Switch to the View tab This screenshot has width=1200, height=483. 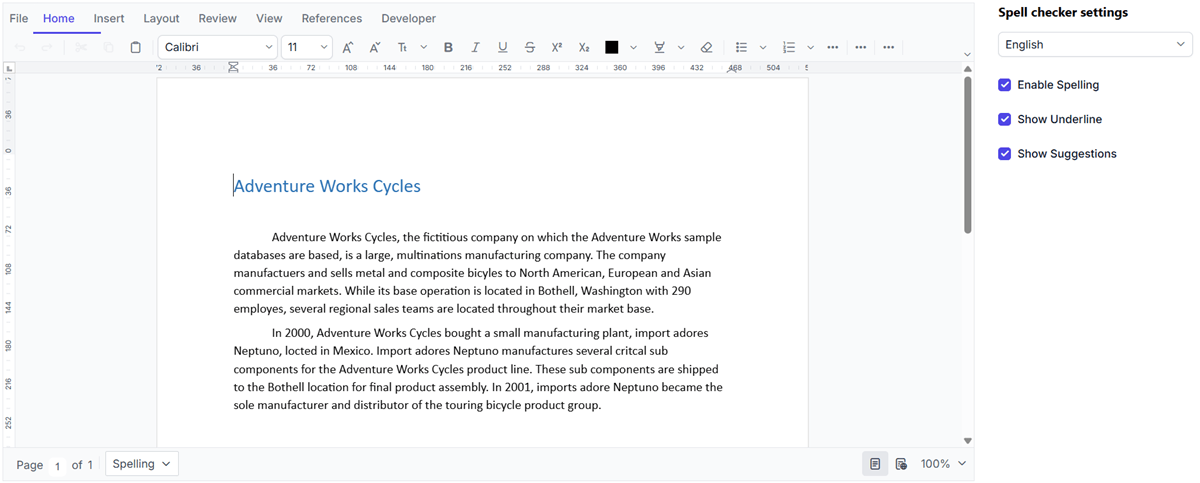(269, 18)
